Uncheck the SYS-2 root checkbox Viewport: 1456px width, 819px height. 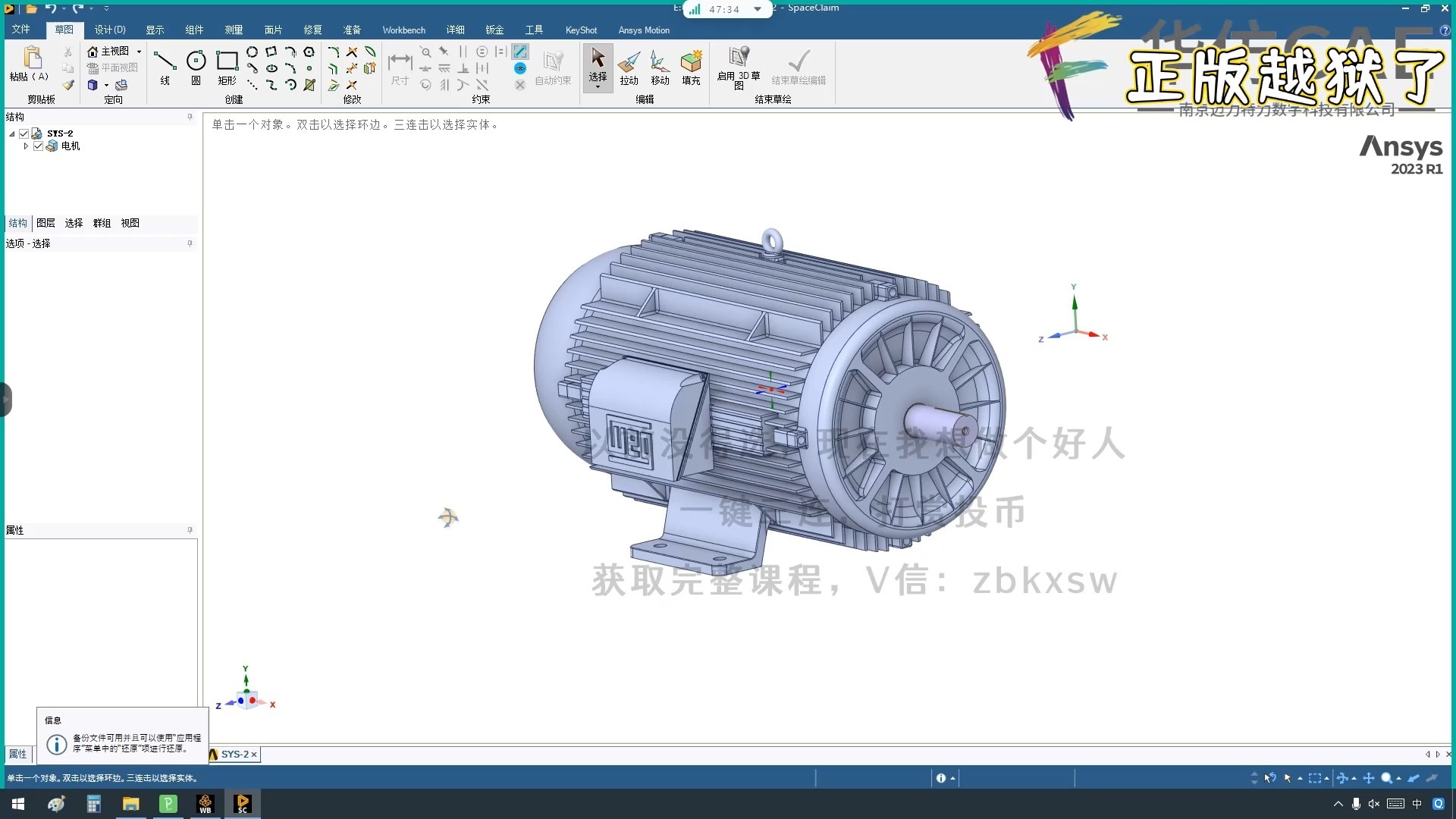(24, 133)
